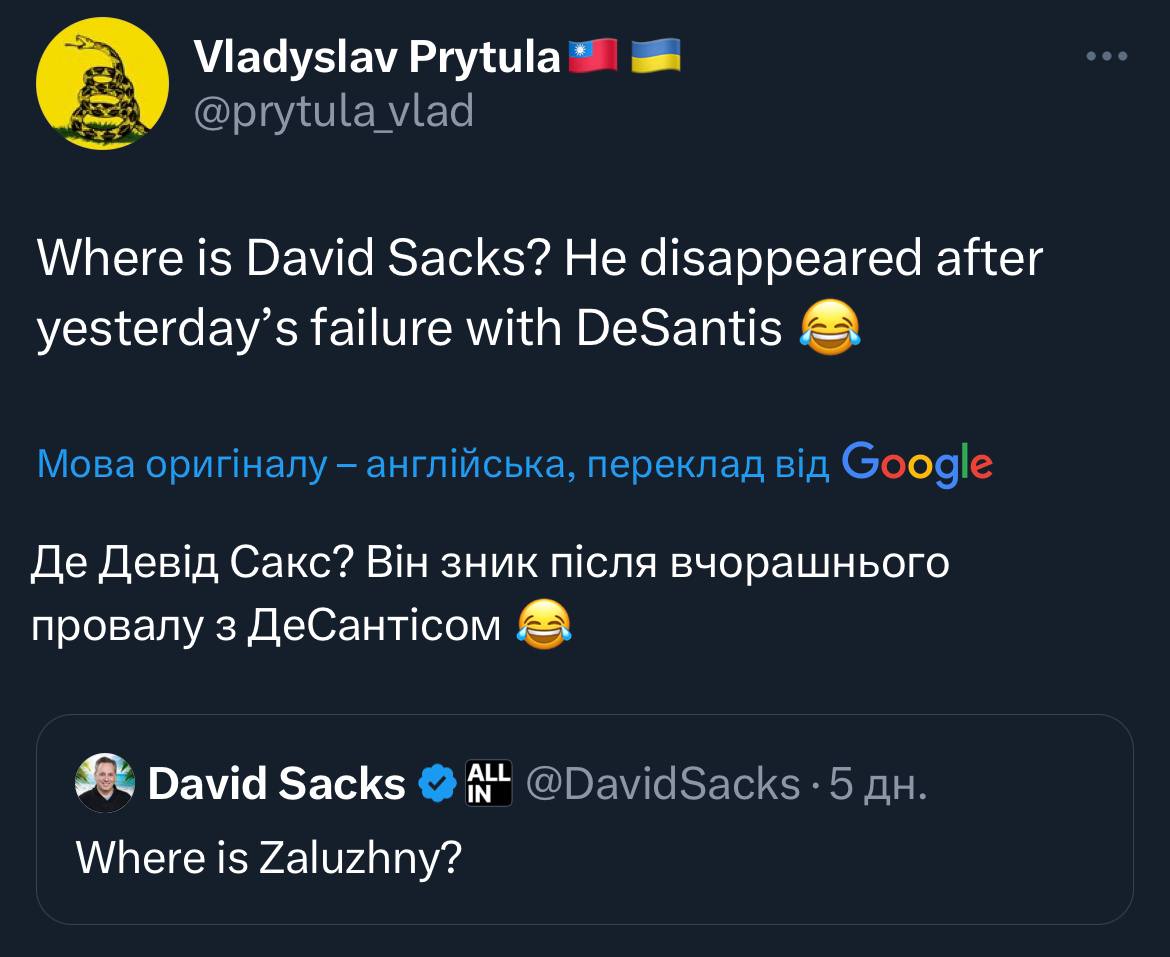Screen dimensions: 1170x957
Task: Click the yellow Gadsden snake profile avatar
Action: pos(102,83)
